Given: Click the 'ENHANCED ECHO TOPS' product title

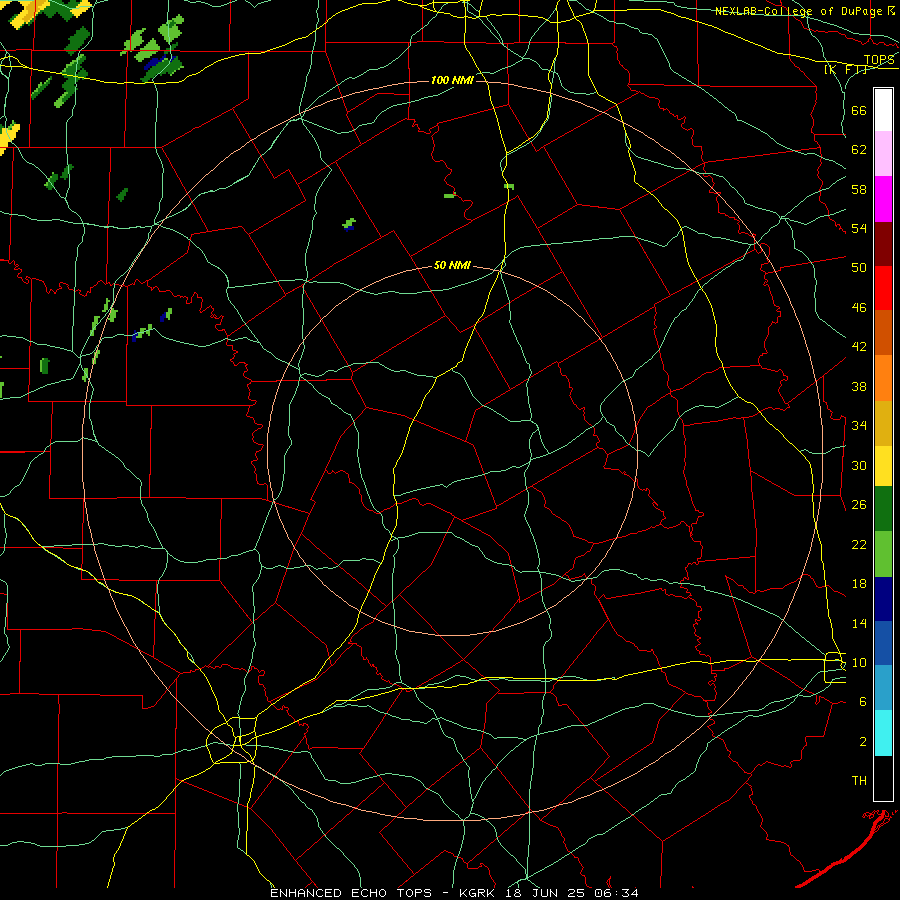Looking at the screenshot, I should [x=351, y=893].
